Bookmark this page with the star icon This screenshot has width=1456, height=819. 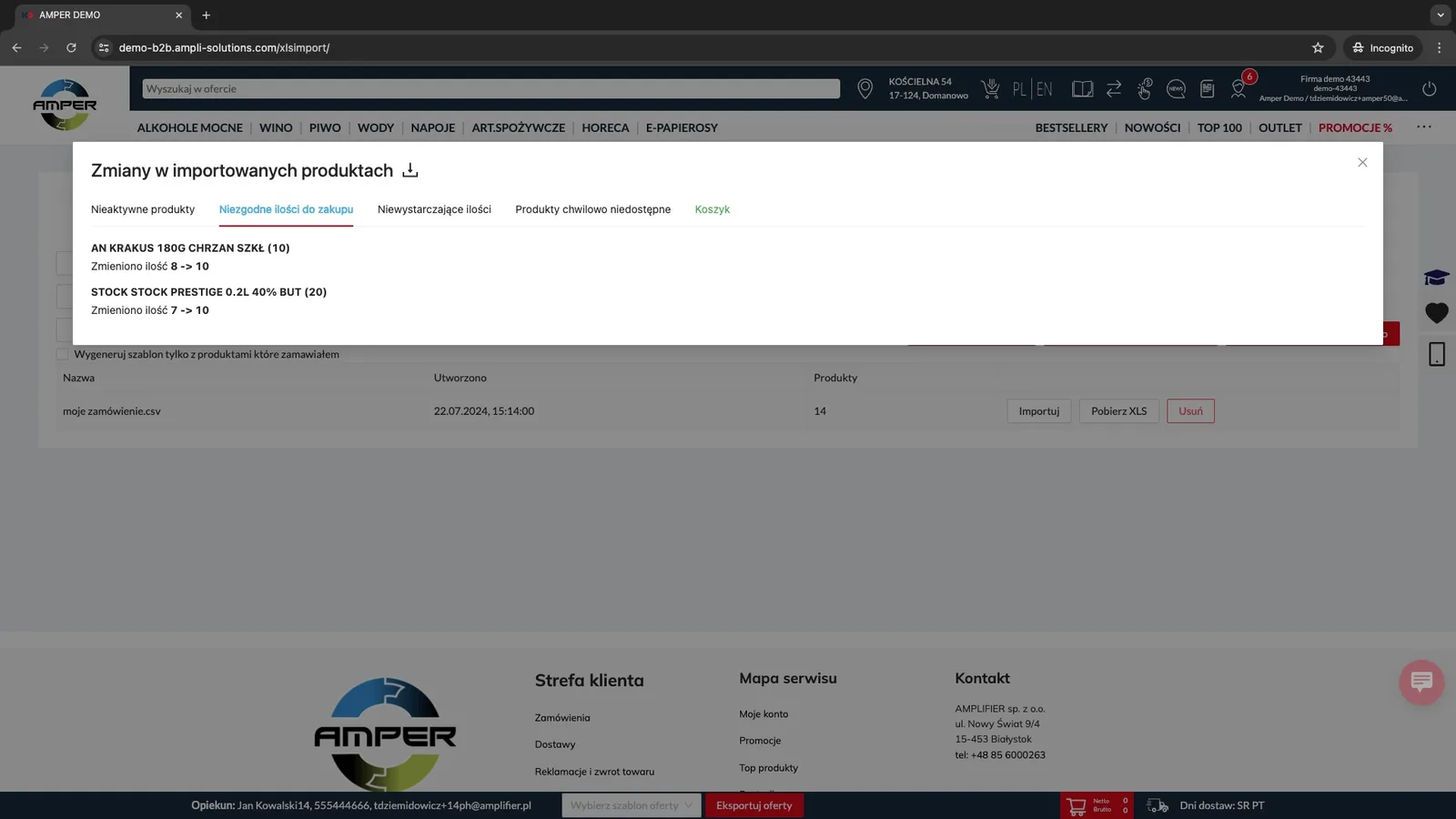click(1318, 47)
